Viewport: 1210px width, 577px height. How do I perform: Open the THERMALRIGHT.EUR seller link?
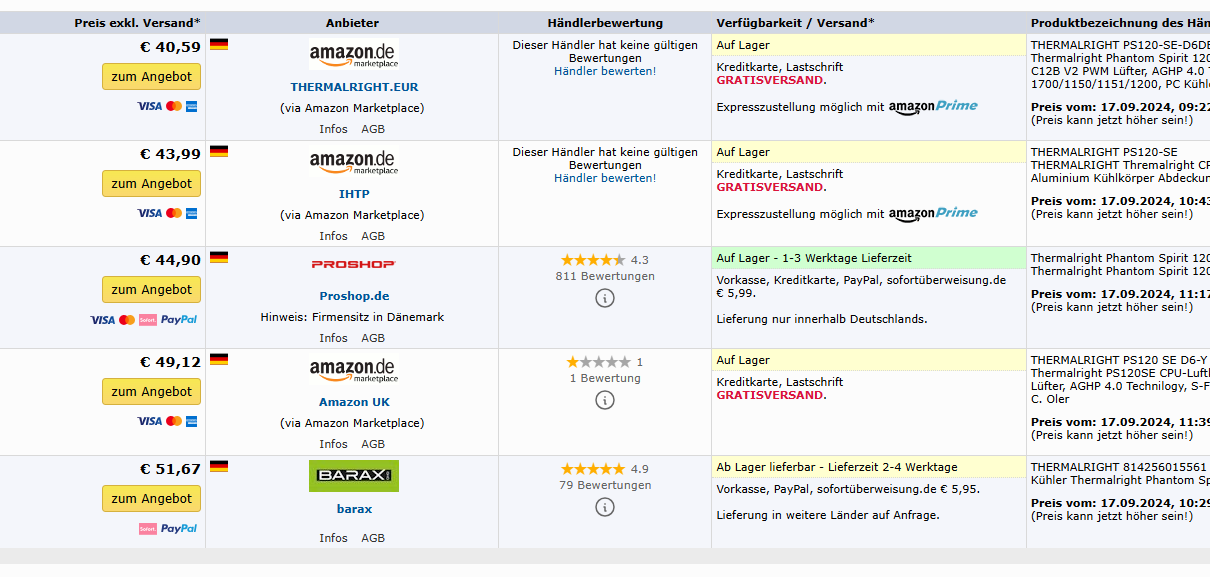pos(354,87)
